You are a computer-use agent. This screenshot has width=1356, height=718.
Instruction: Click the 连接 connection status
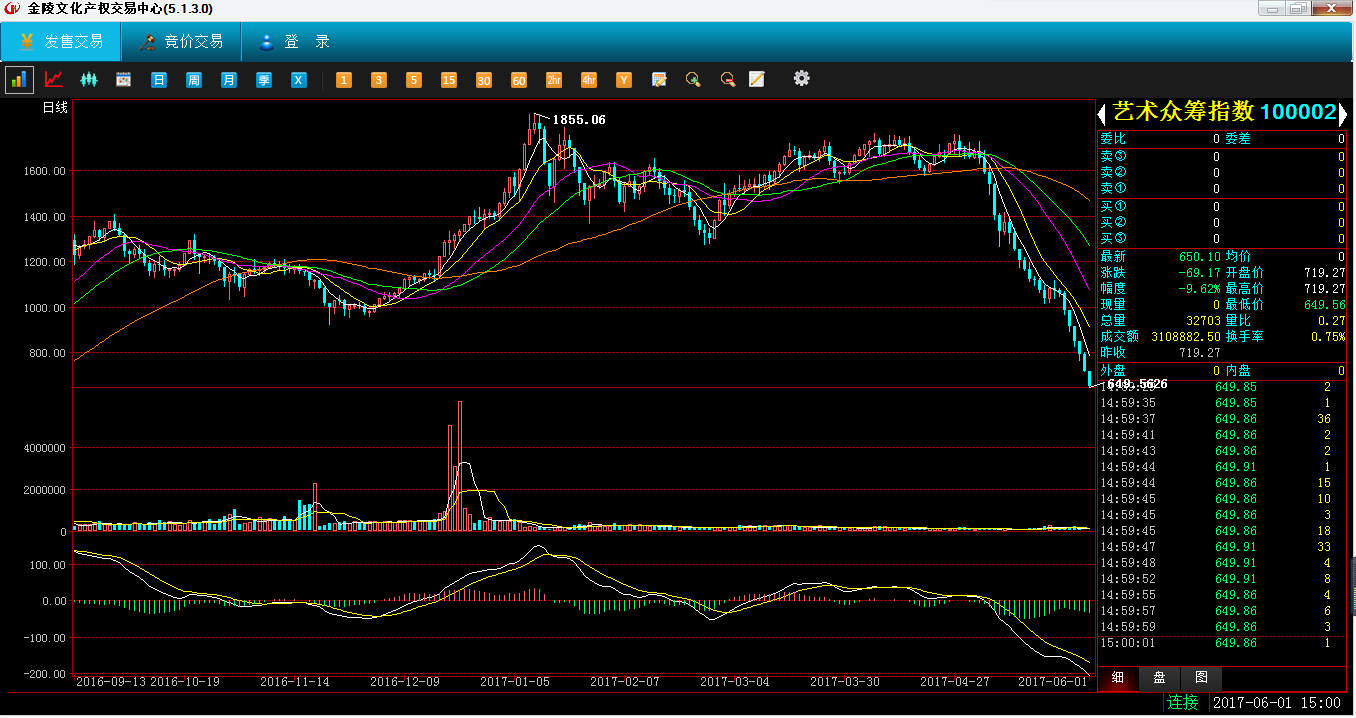1183,703
